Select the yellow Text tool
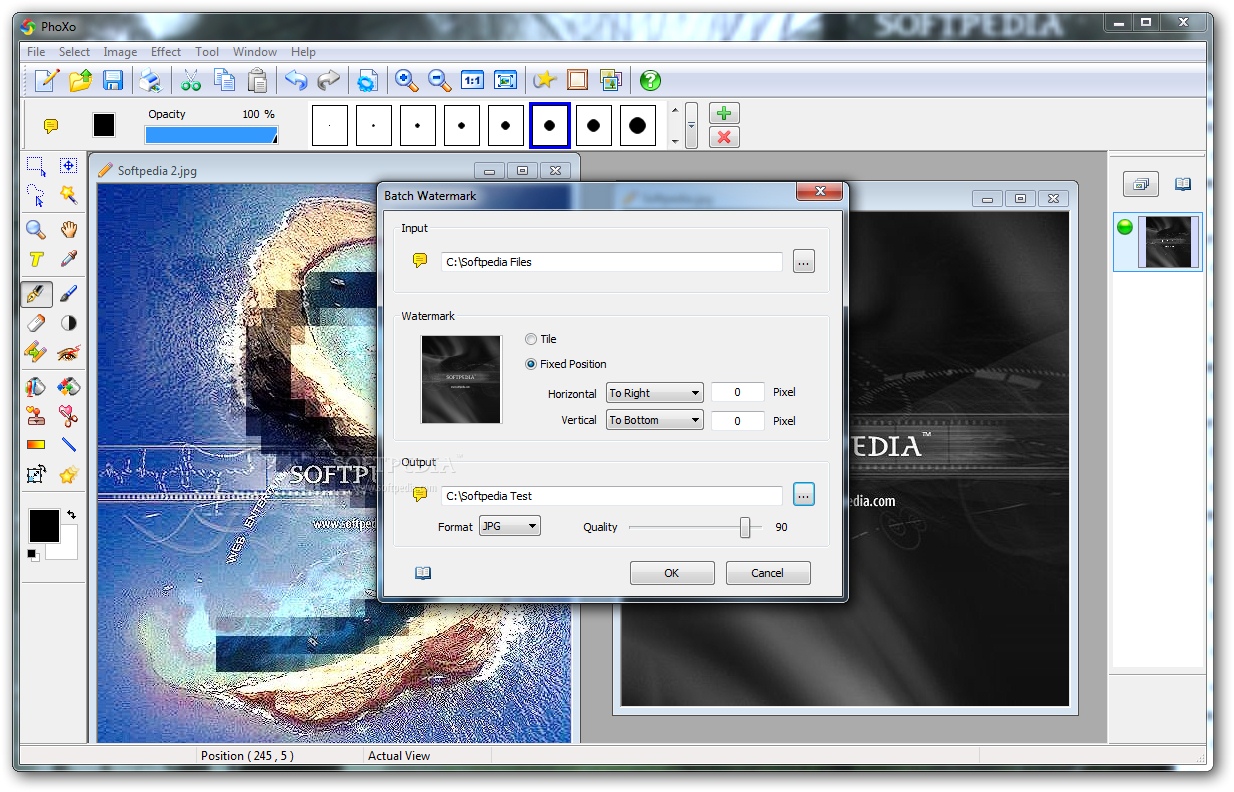This screenshot has width=1234, height=792. pos(36,259)
